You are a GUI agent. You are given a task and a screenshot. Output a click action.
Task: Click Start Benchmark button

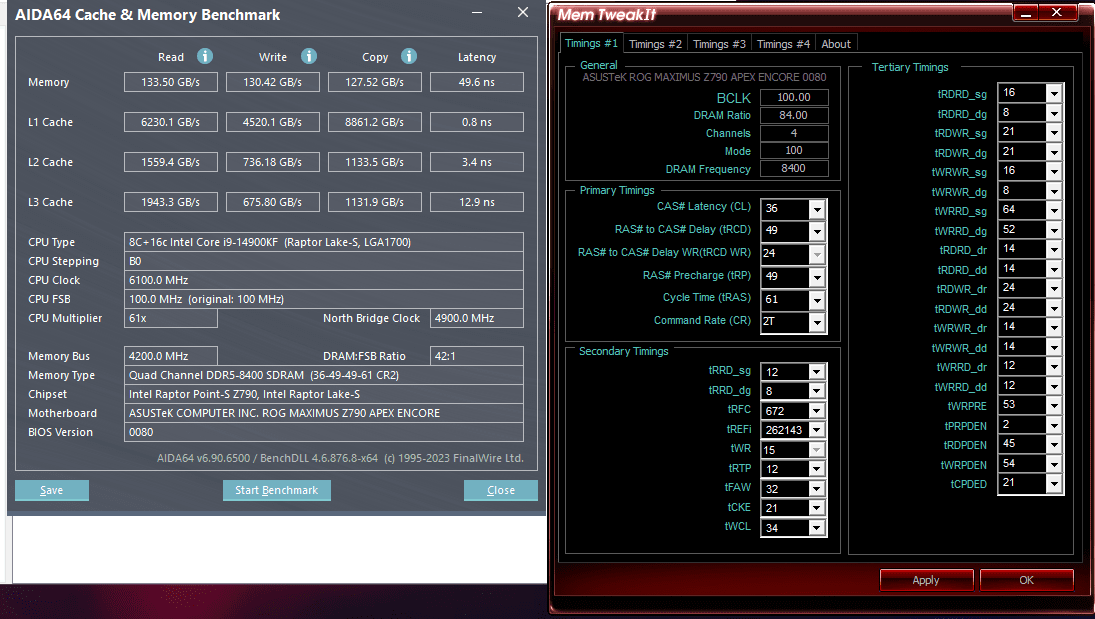277,490
